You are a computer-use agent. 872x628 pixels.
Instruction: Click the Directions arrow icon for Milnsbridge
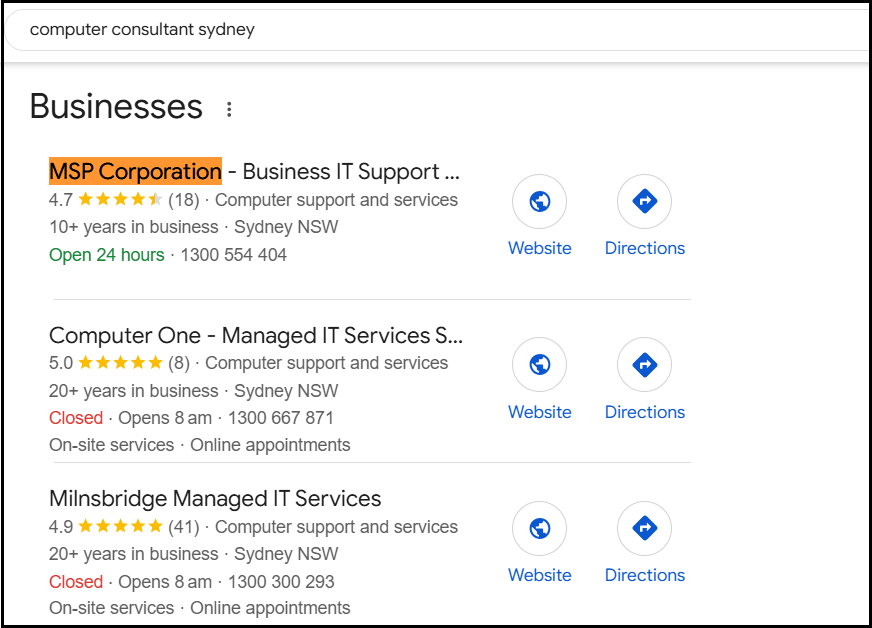645,528
